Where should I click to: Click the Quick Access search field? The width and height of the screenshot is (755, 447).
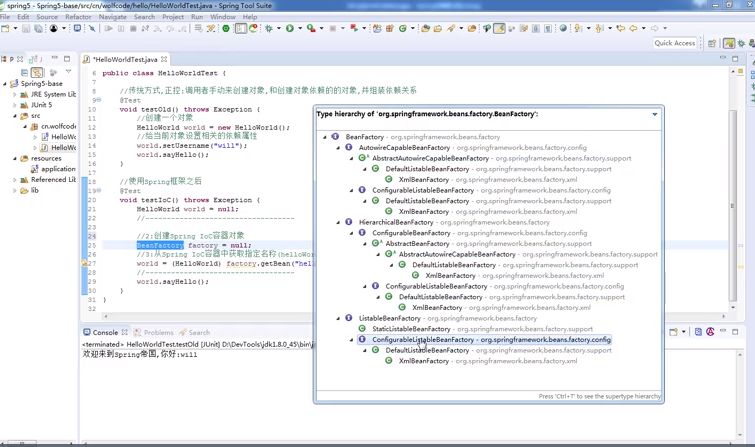(675, 43)
